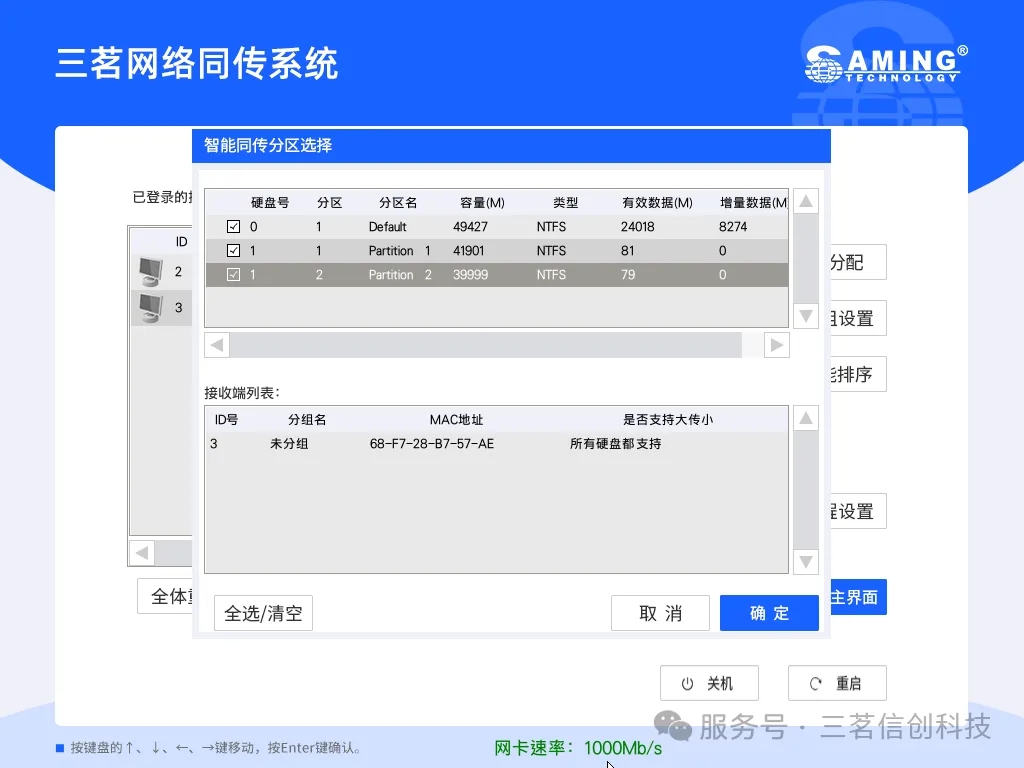Click computer icon for client ID 3
1024x768 pixels.
tap(150, 307)
